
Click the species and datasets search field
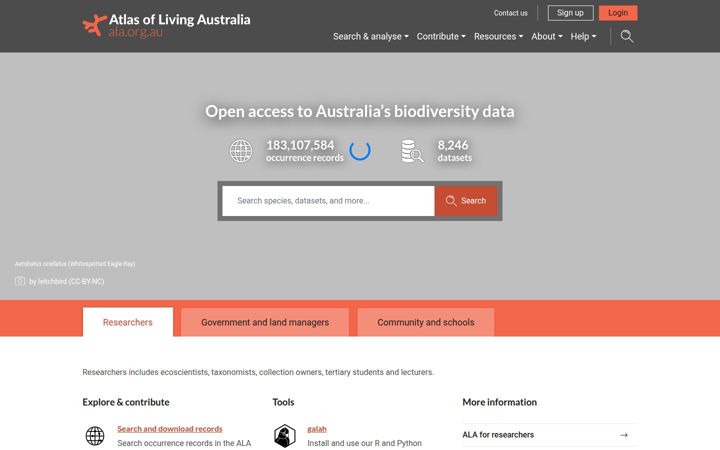coord(328,201)
